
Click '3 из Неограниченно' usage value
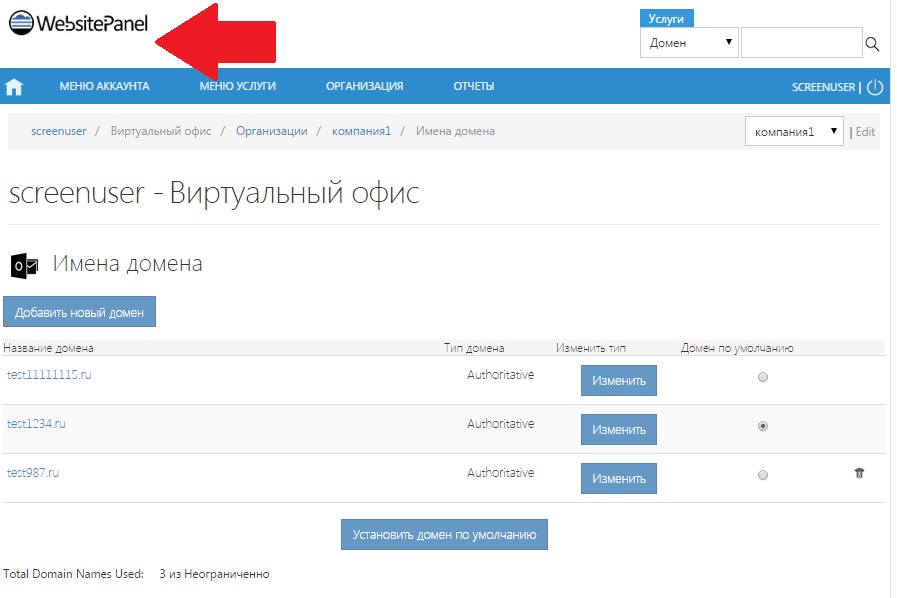click(214, 574)
